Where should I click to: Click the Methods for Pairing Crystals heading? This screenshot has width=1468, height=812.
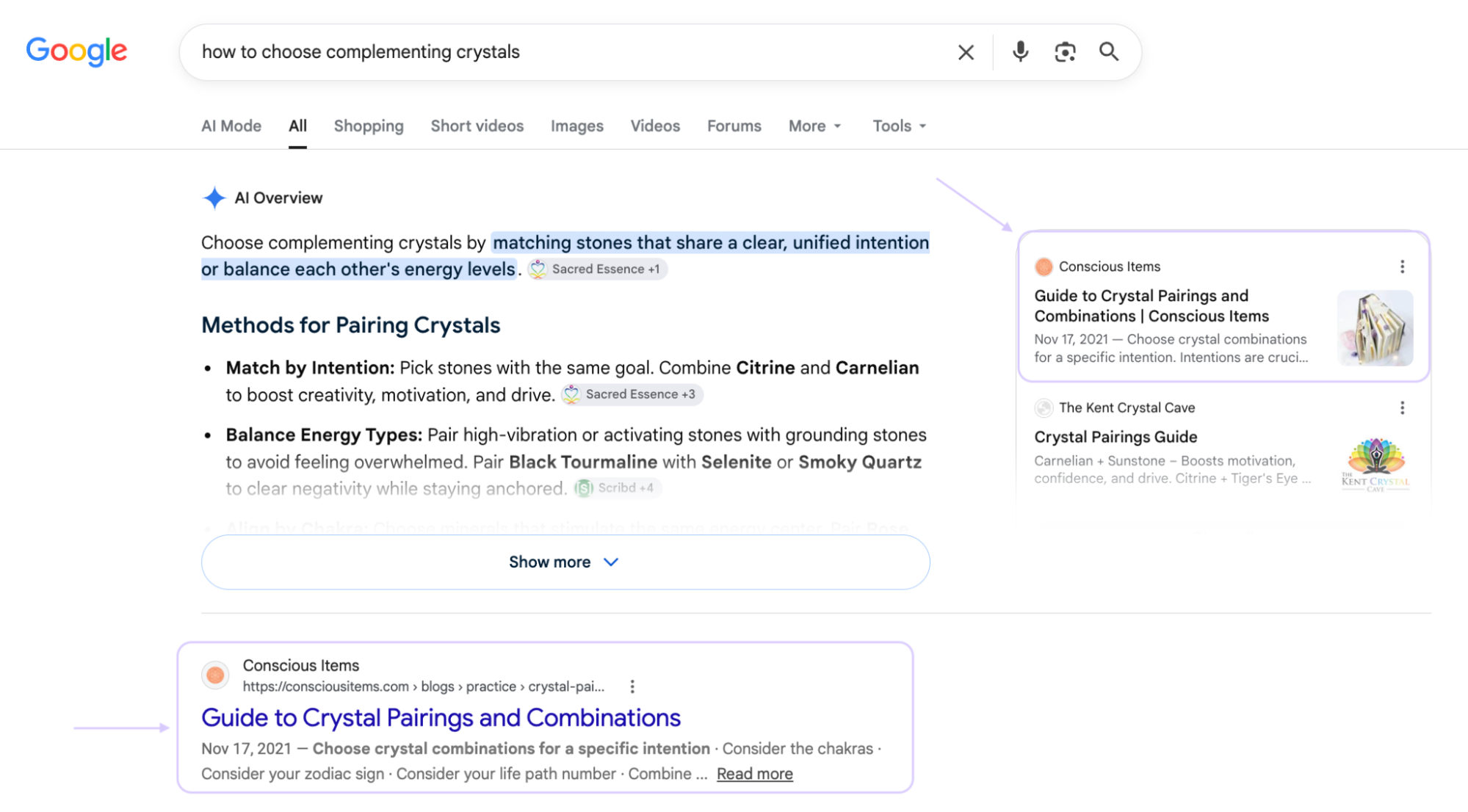pos(351,325)
